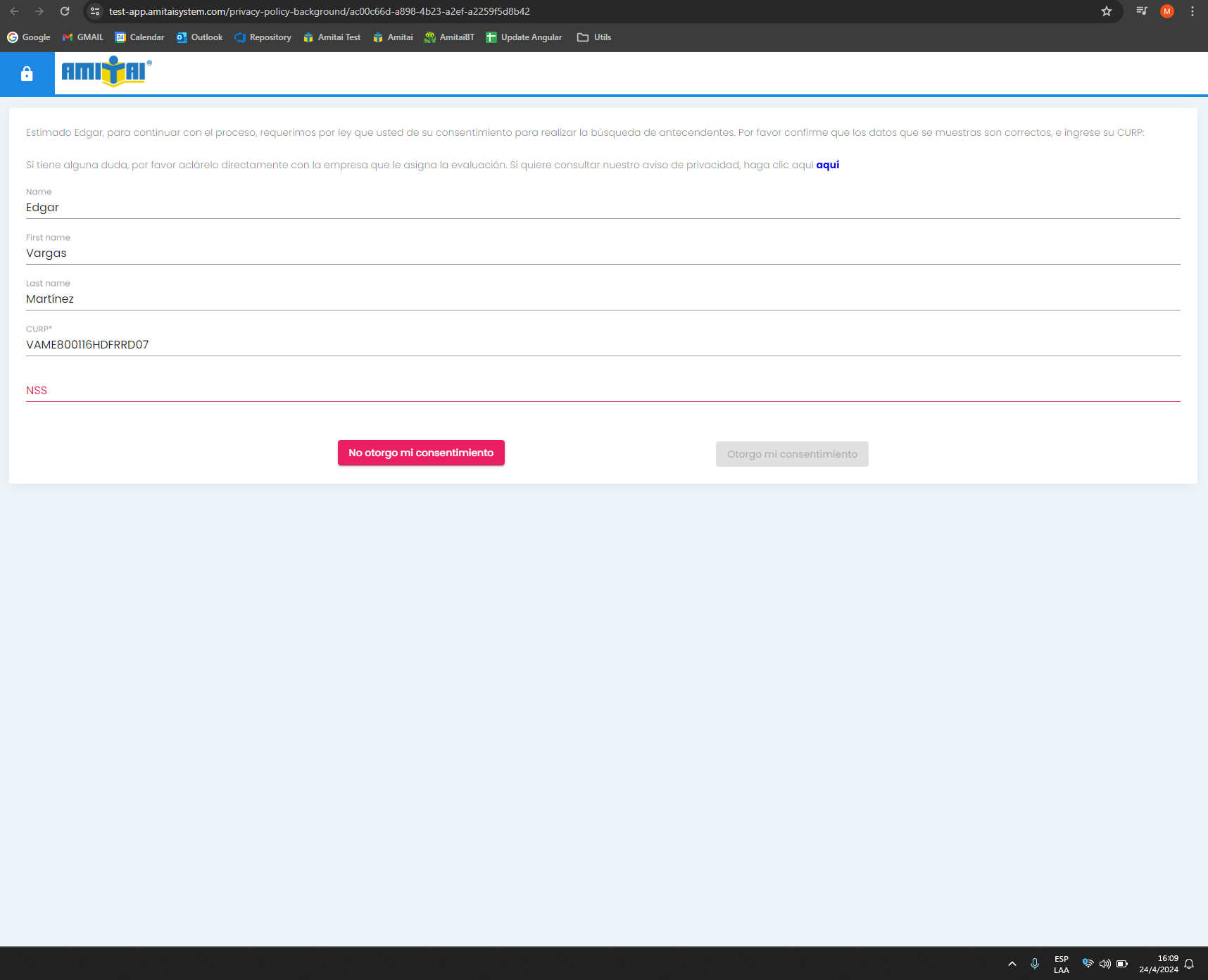
Task: Open the Amitai Test bookmark
Action: (332, 37)
